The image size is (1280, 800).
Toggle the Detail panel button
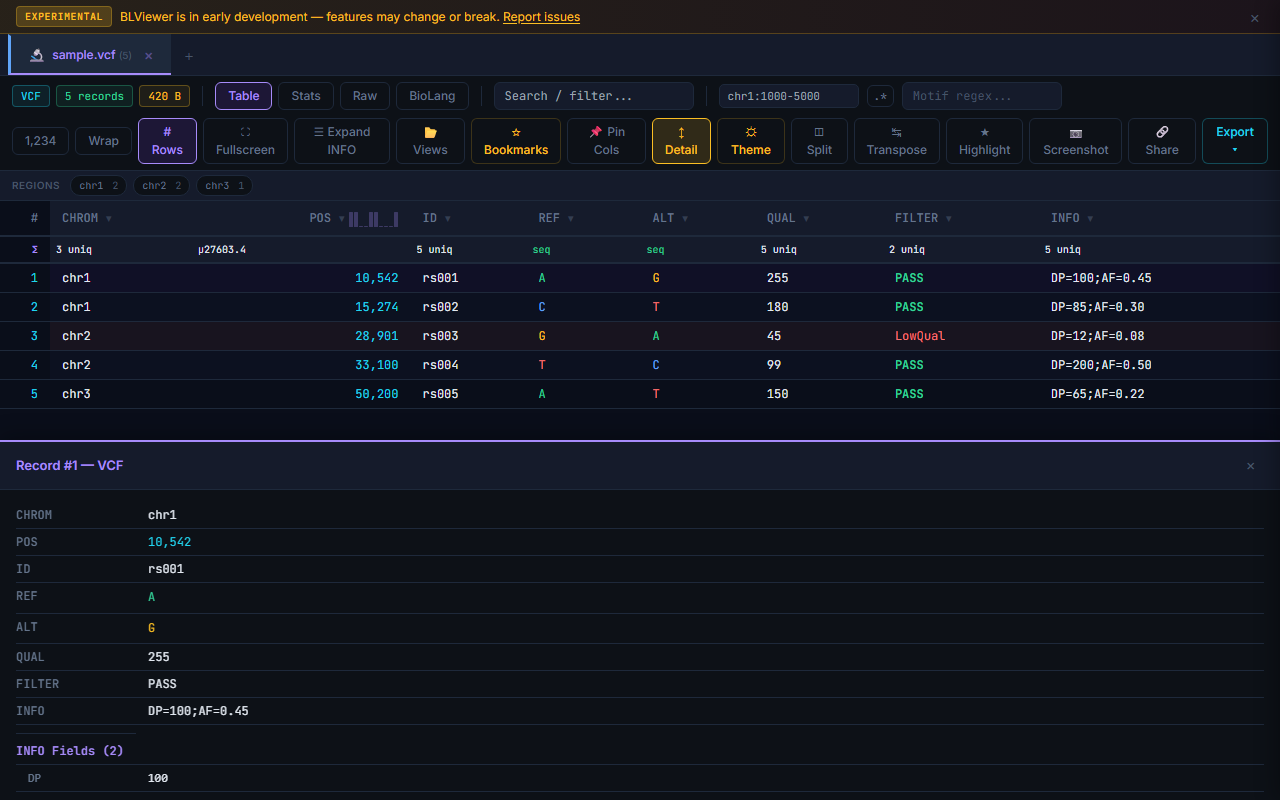tap(681, 141)
